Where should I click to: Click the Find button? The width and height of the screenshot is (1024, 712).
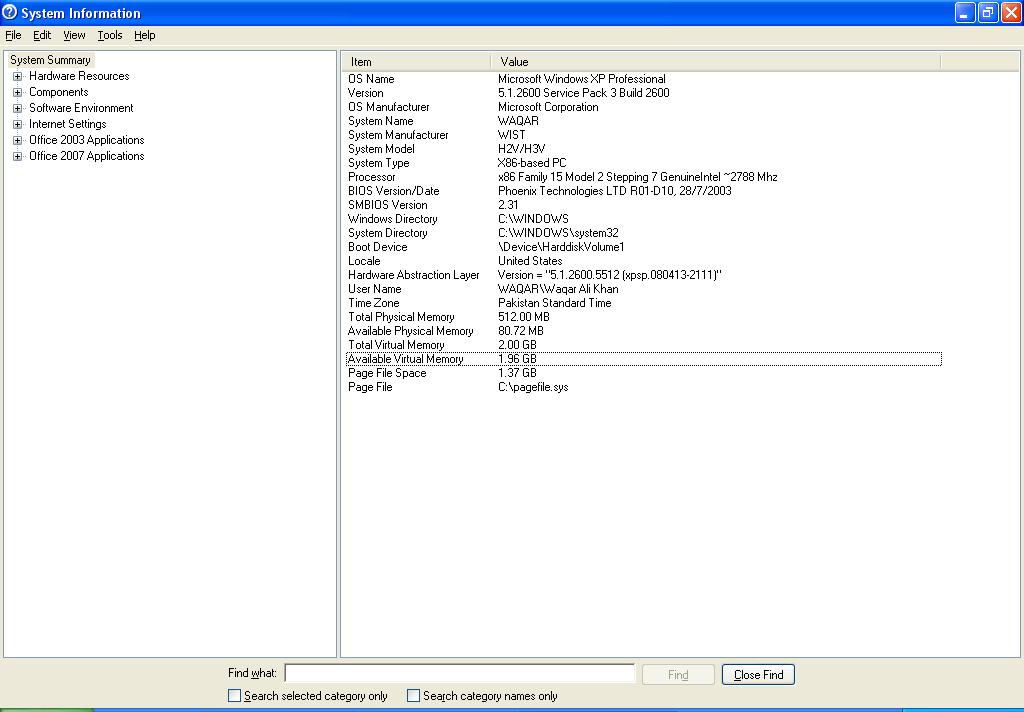coord(677,674)
